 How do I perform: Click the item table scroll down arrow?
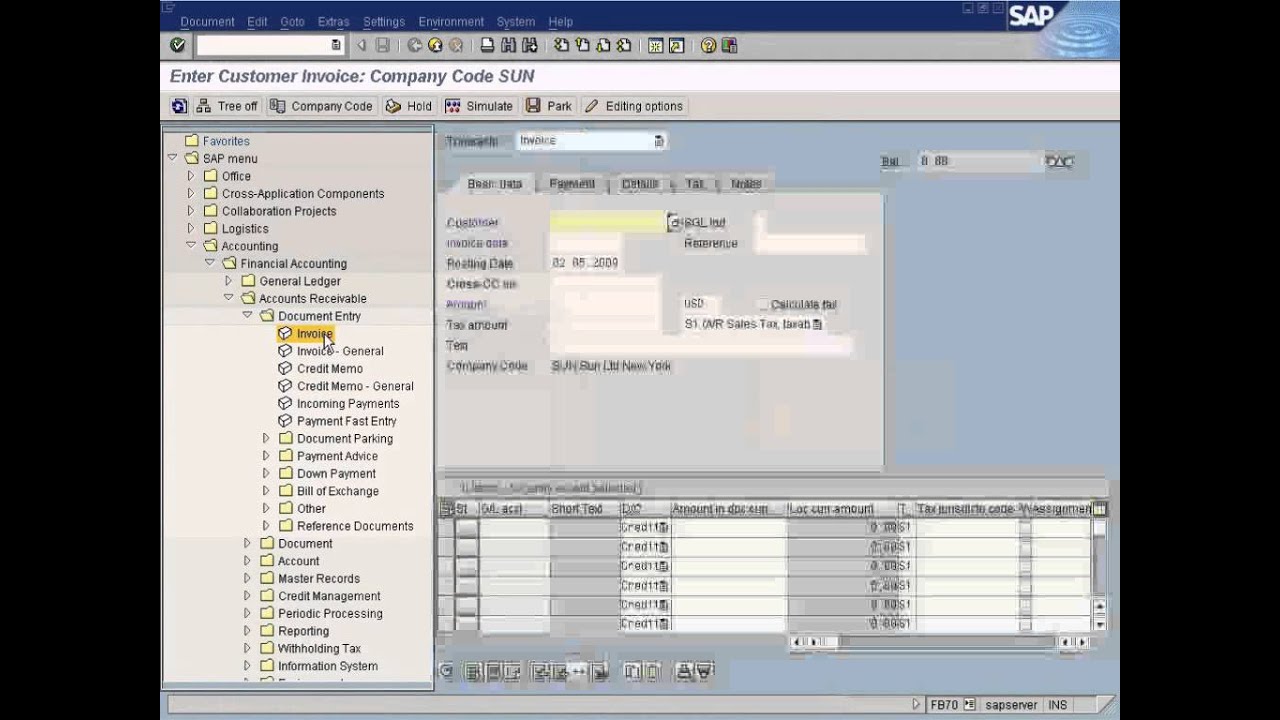(1100, 624)
